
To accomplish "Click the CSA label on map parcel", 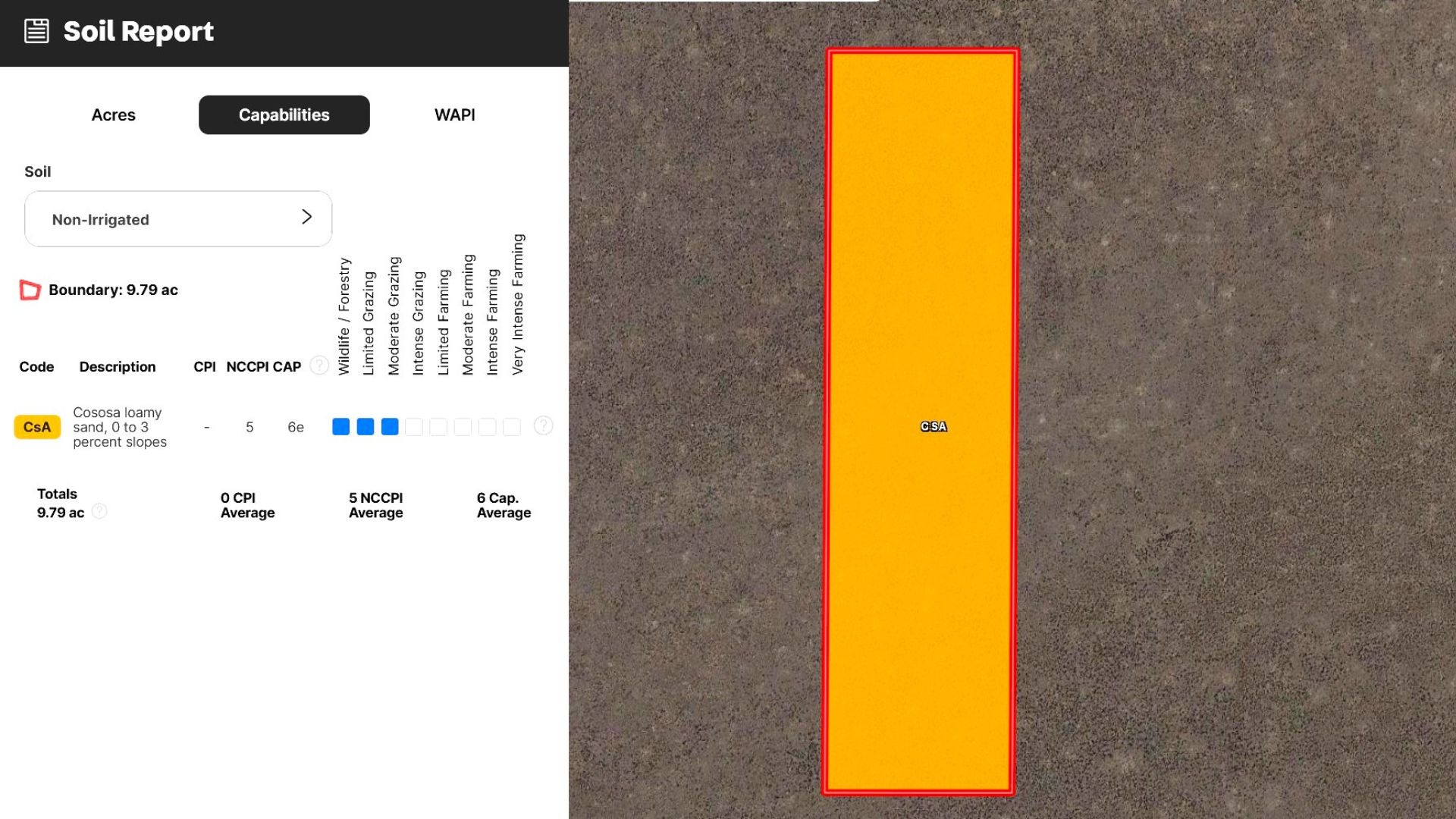I will point(934,426).
